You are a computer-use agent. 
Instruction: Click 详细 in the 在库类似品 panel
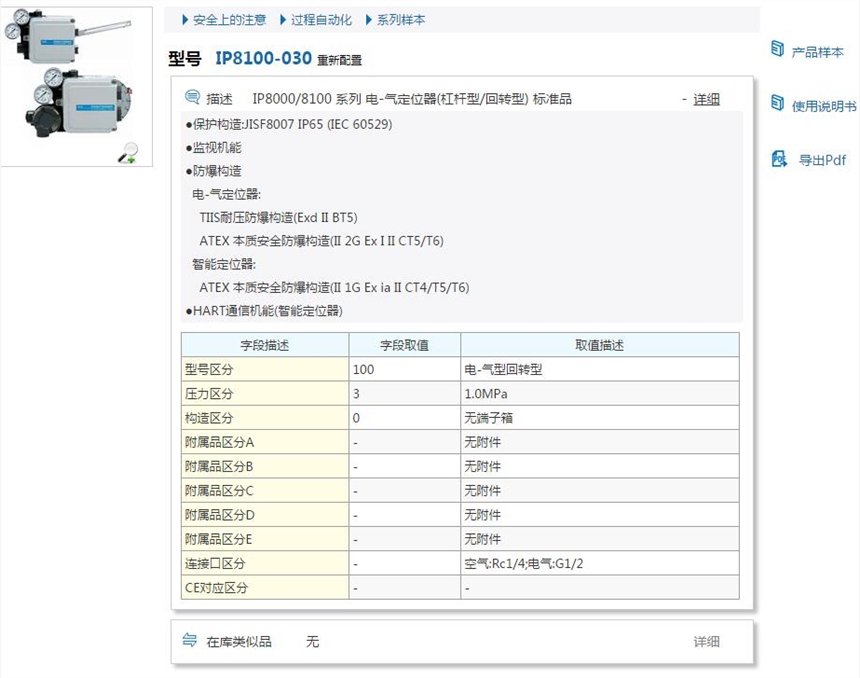tap(706, 641)
